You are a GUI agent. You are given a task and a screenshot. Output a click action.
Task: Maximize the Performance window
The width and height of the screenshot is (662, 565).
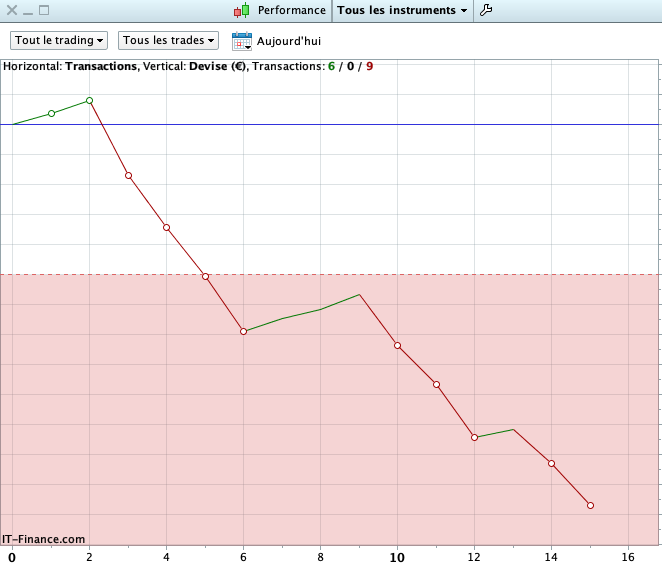point(44,10)
